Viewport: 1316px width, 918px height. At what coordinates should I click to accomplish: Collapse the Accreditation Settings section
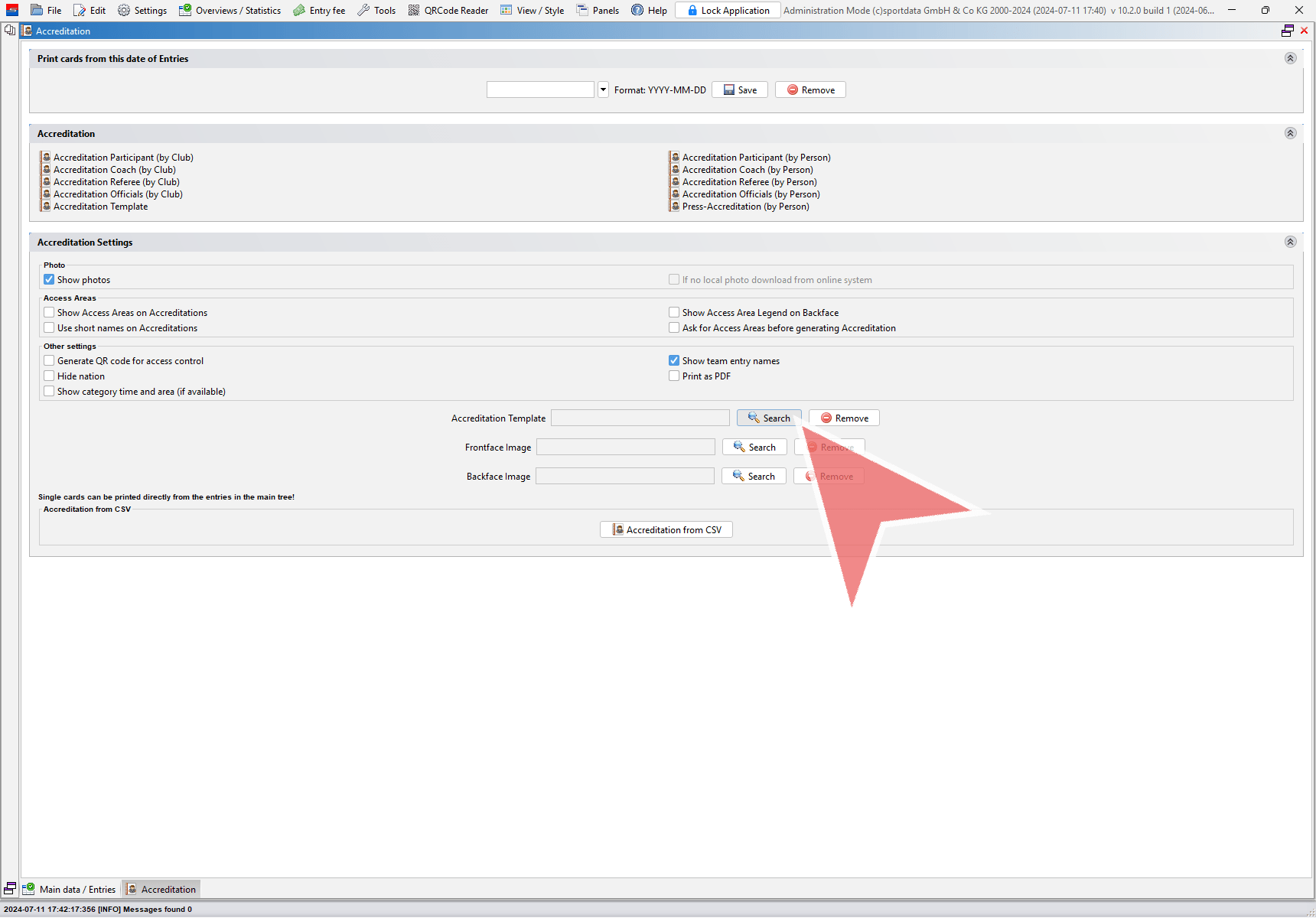1290,243
